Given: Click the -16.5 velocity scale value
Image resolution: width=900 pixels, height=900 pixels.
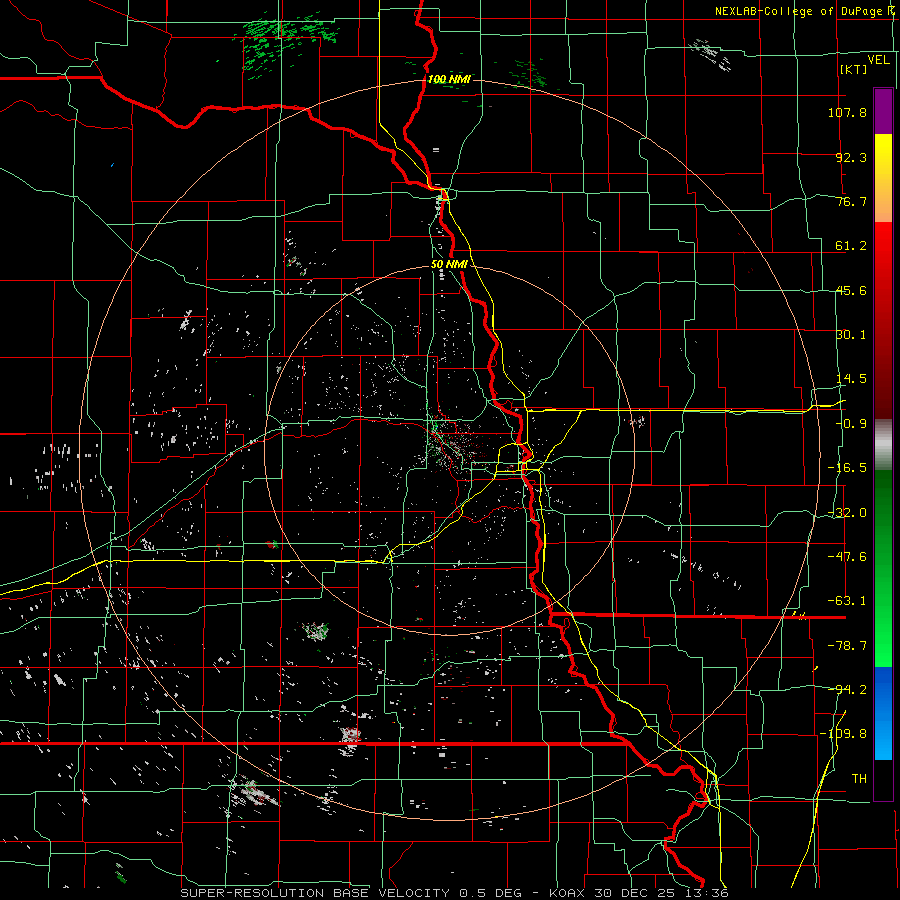Looking at the screenshot, I should (x=847, y=468).
